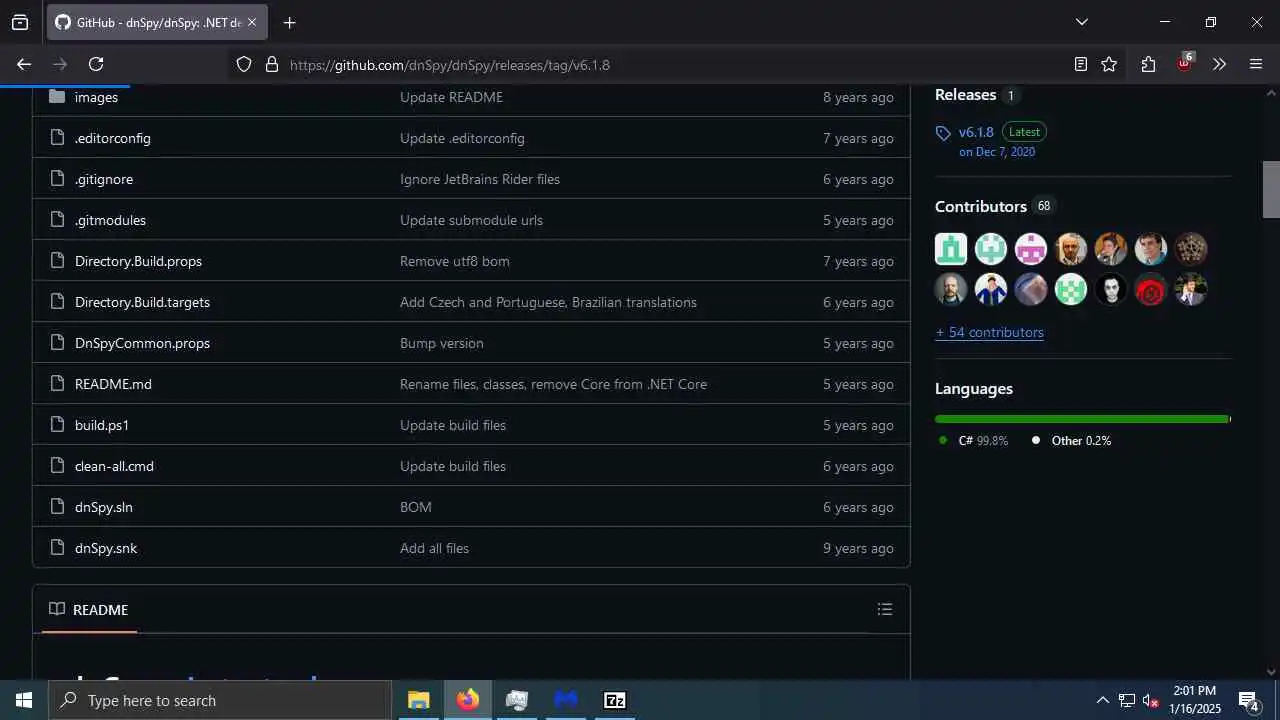Click the languages percentage bar
The height and width of the screenshot is (720, 1280).
point(1083,419)
